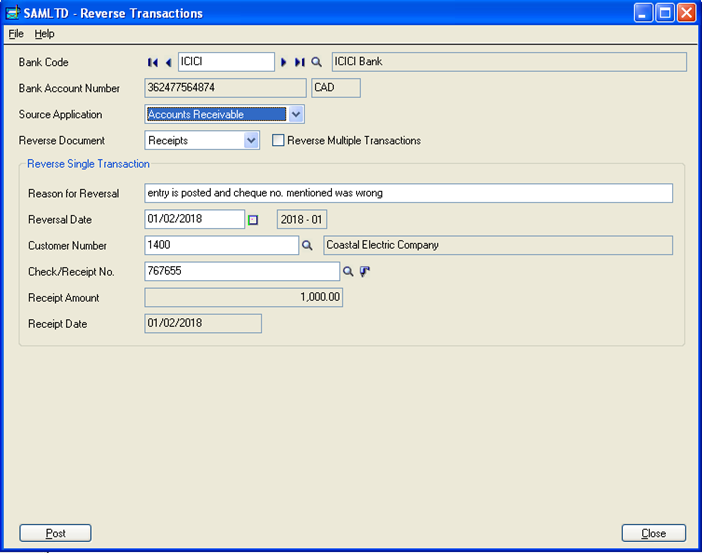Image resolution: width=702 pixels, height=553 pixels.
Task: Go to previous Bank Code record
Action: point(168,62)
